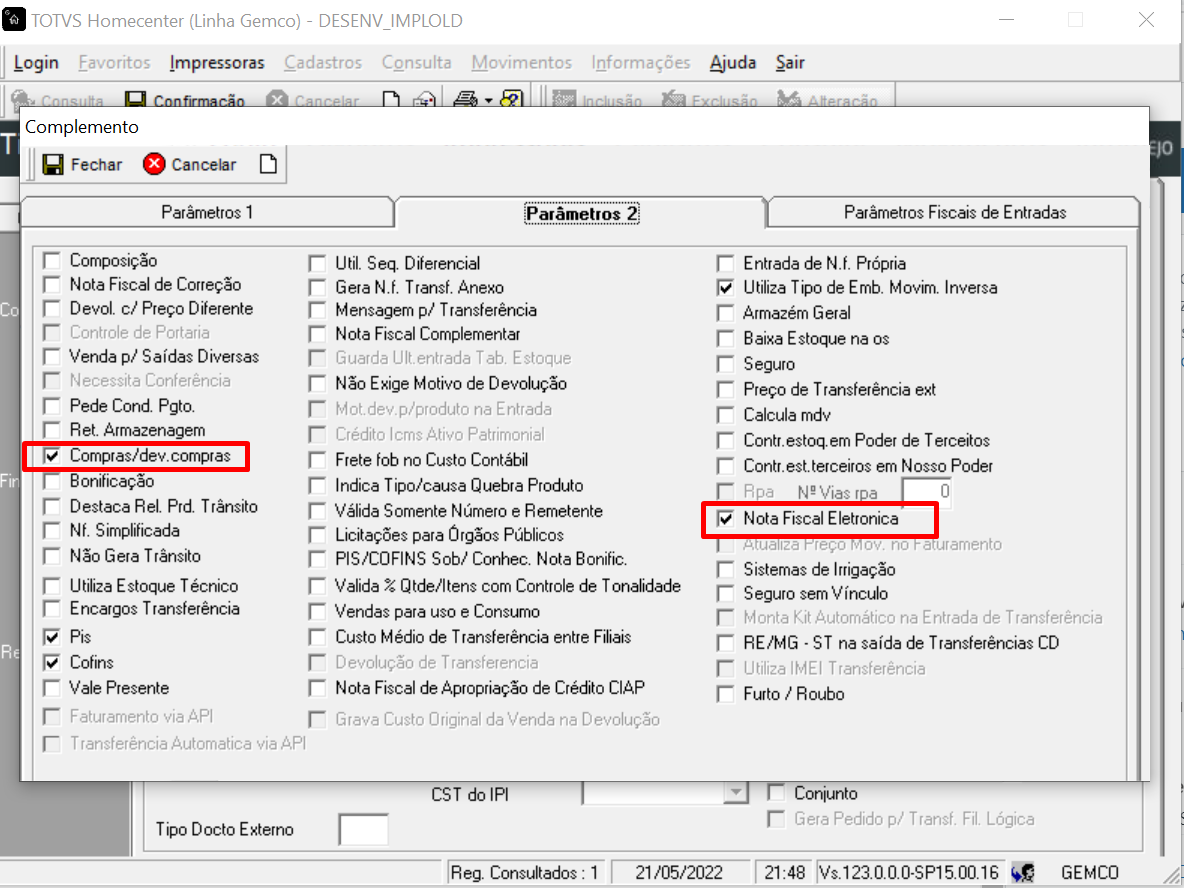The image size is (1184, 888).
Task: Click the Nº Vias rpa number field
Action: pos(927,492)
